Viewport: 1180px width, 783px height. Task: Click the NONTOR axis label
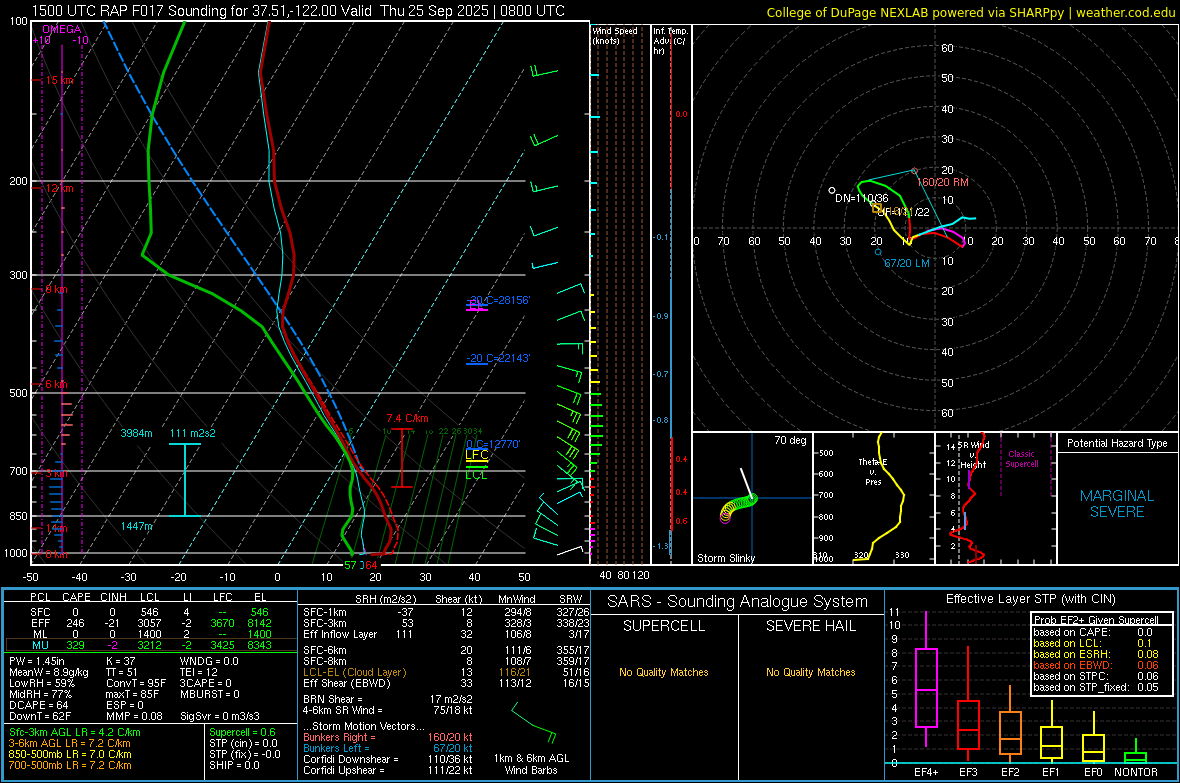point(1136,772)
